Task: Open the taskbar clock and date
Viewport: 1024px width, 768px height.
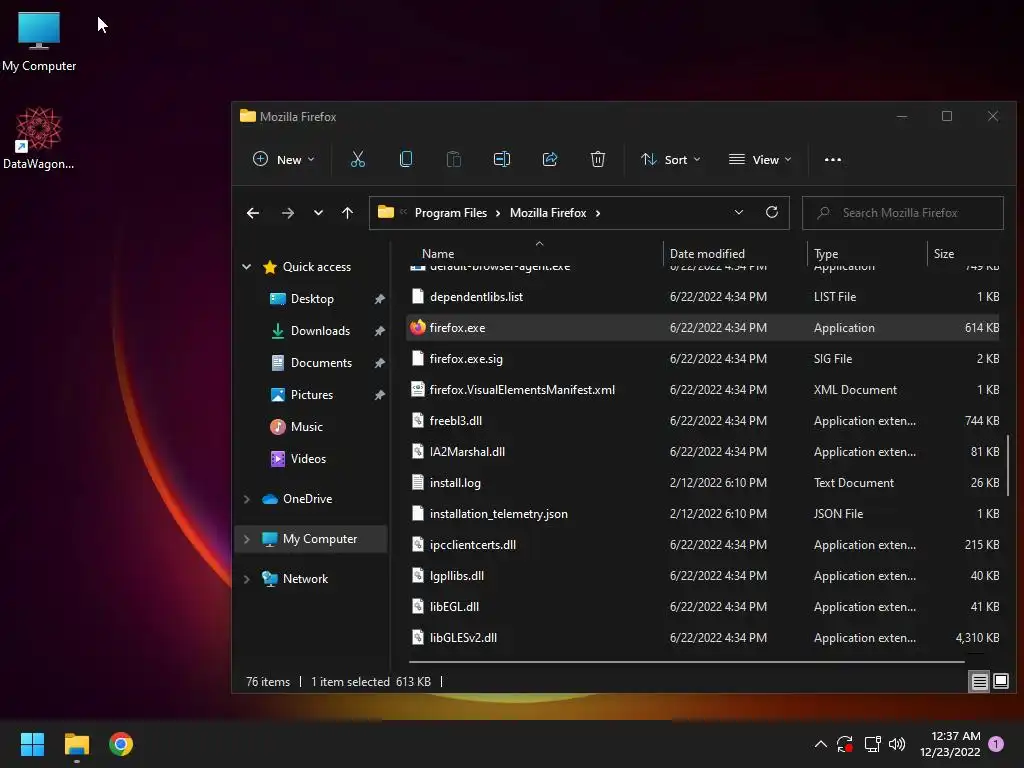Action: click(x=950, y=744)
